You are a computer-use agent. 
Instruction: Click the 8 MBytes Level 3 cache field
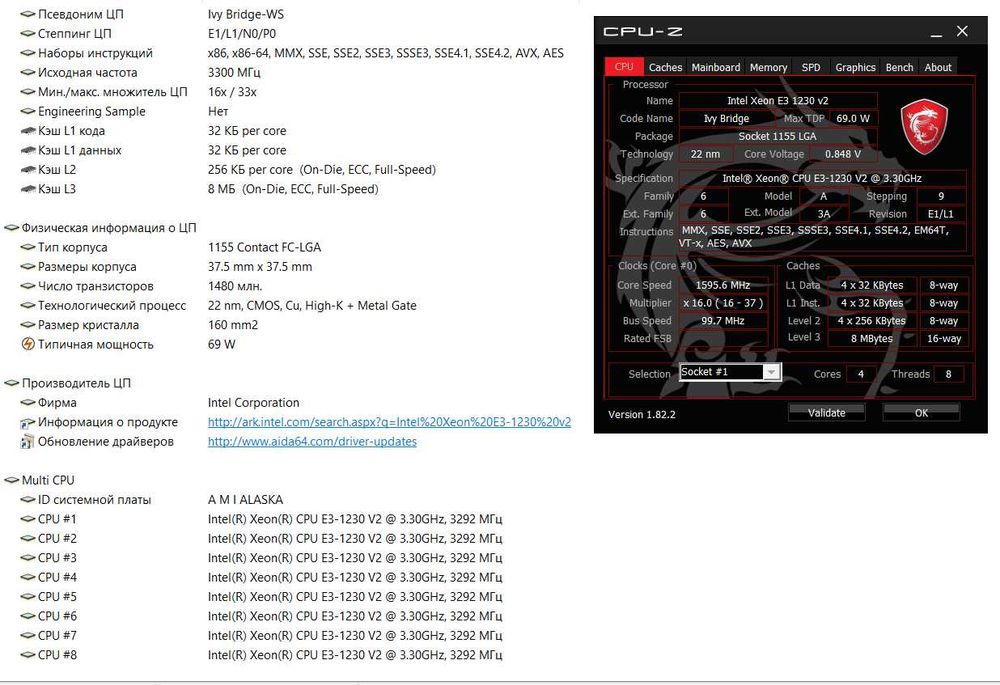872,339
